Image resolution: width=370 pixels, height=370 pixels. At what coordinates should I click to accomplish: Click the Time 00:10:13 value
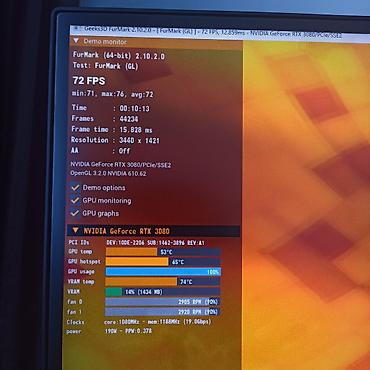135,109
